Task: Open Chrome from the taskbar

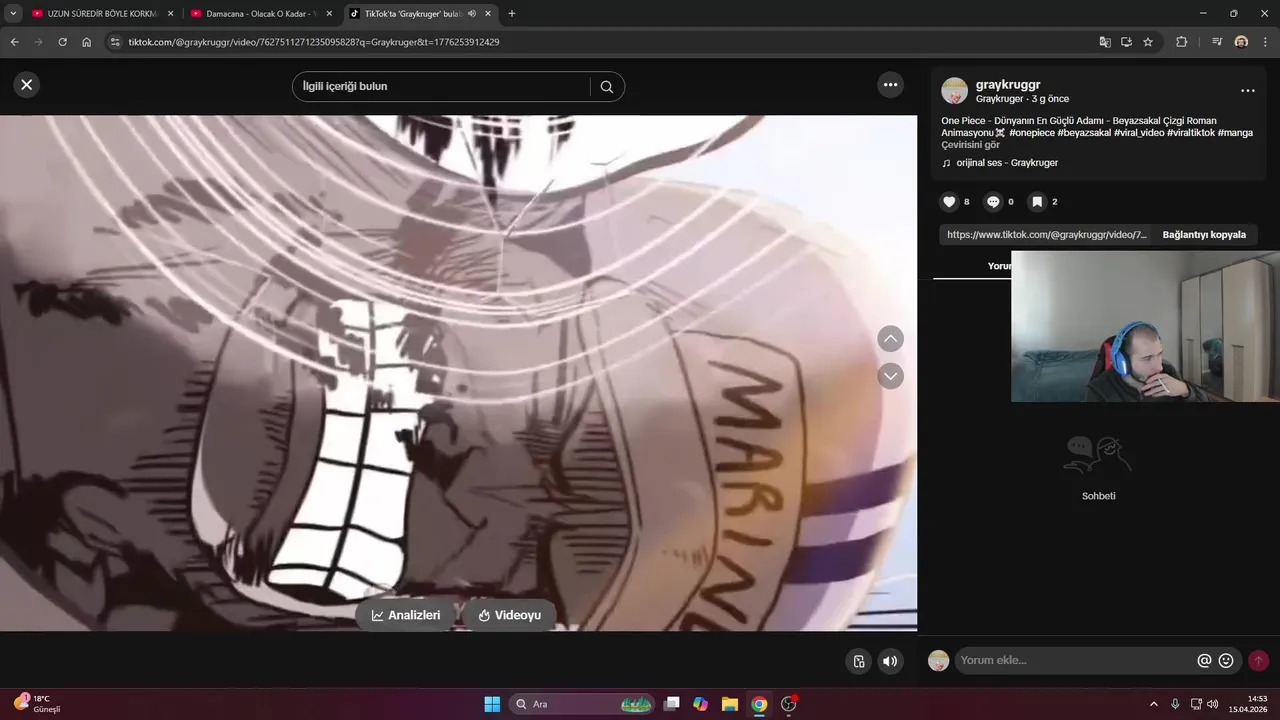Action: [x=759, y=704]
